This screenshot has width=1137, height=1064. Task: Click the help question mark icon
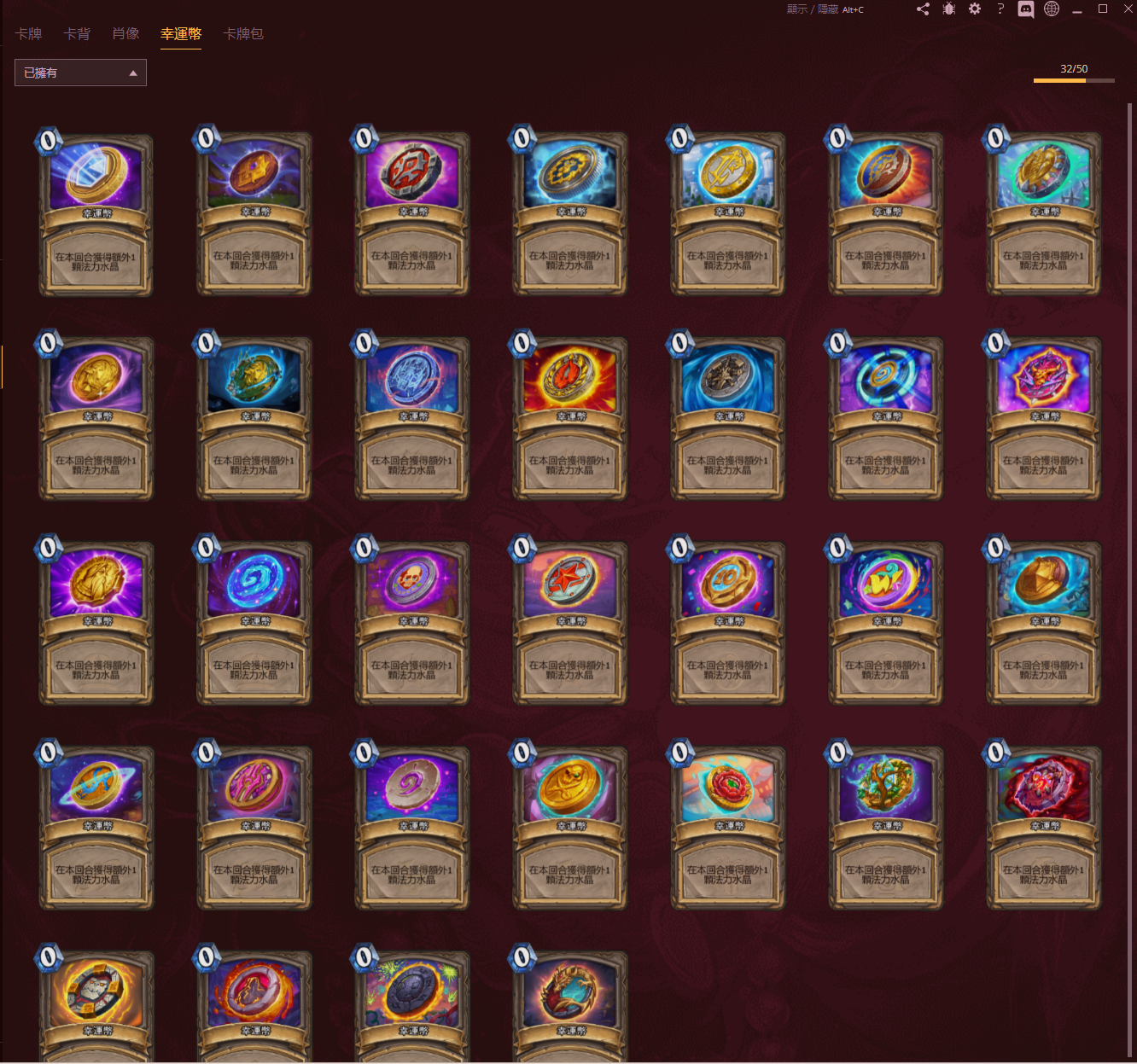[x=1000, y=9]
